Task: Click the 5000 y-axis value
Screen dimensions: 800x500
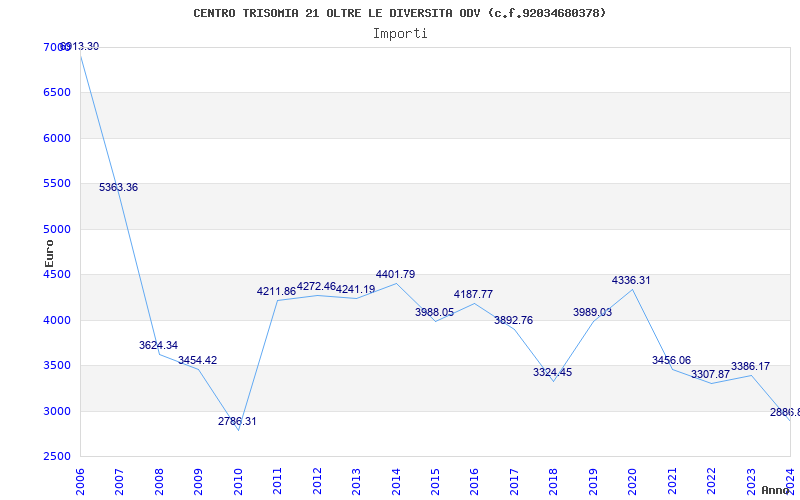Action: coord(57,229)
